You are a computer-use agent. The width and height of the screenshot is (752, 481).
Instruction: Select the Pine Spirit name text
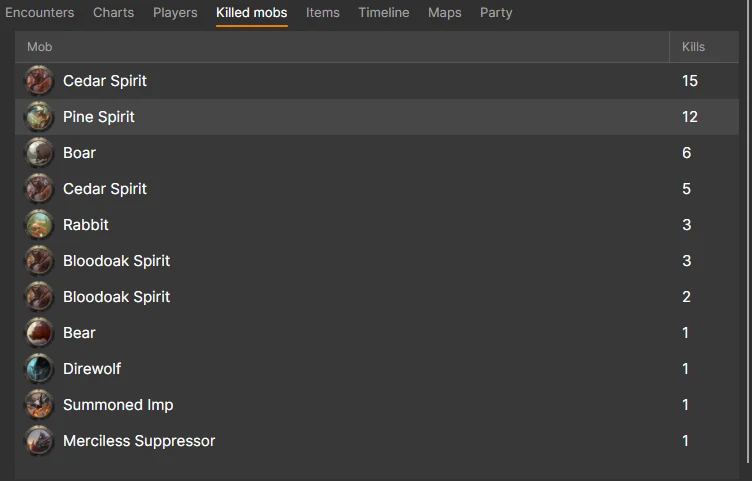click(x=99, y=117)
